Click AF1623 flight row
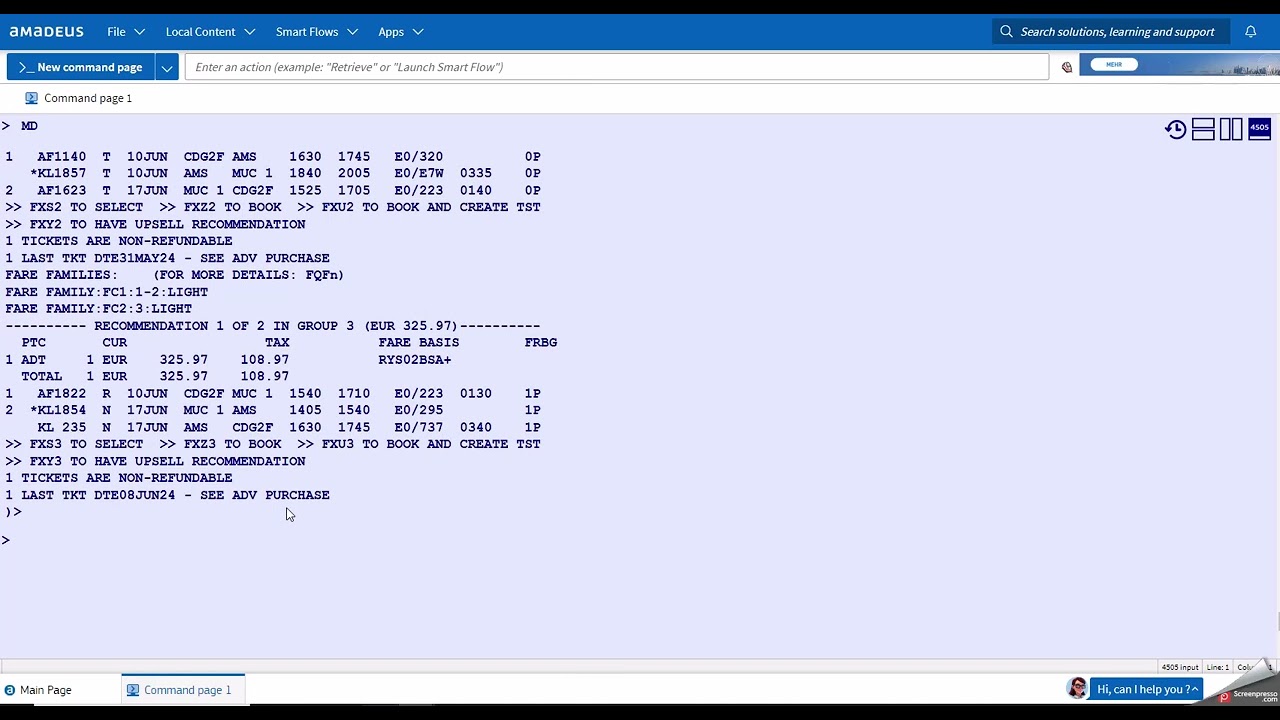 click(273, 190)
